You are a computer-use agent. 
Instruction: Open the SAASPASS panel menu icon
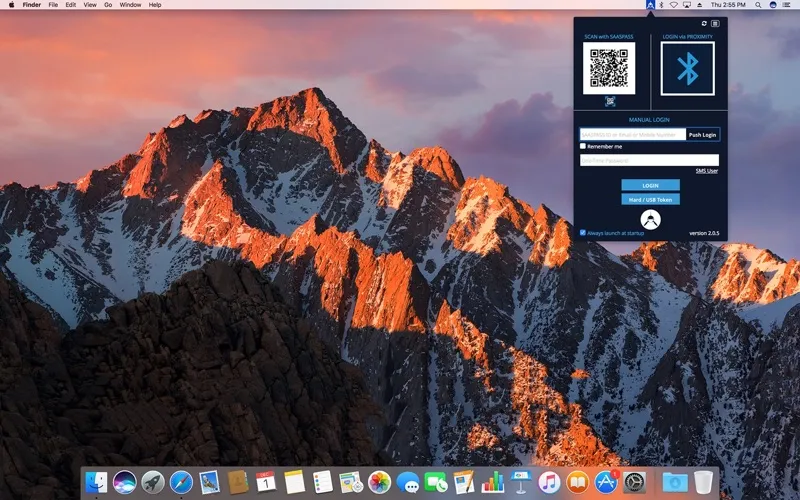717,23
